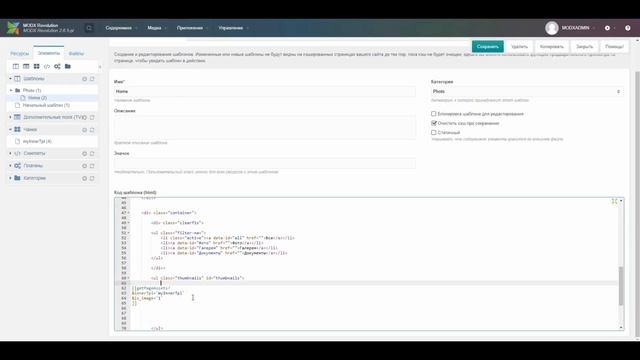Viewport: 640px width, 360px height.
Task: Collapse the left sidebar tree panel arrow
Action: point(100,67)
